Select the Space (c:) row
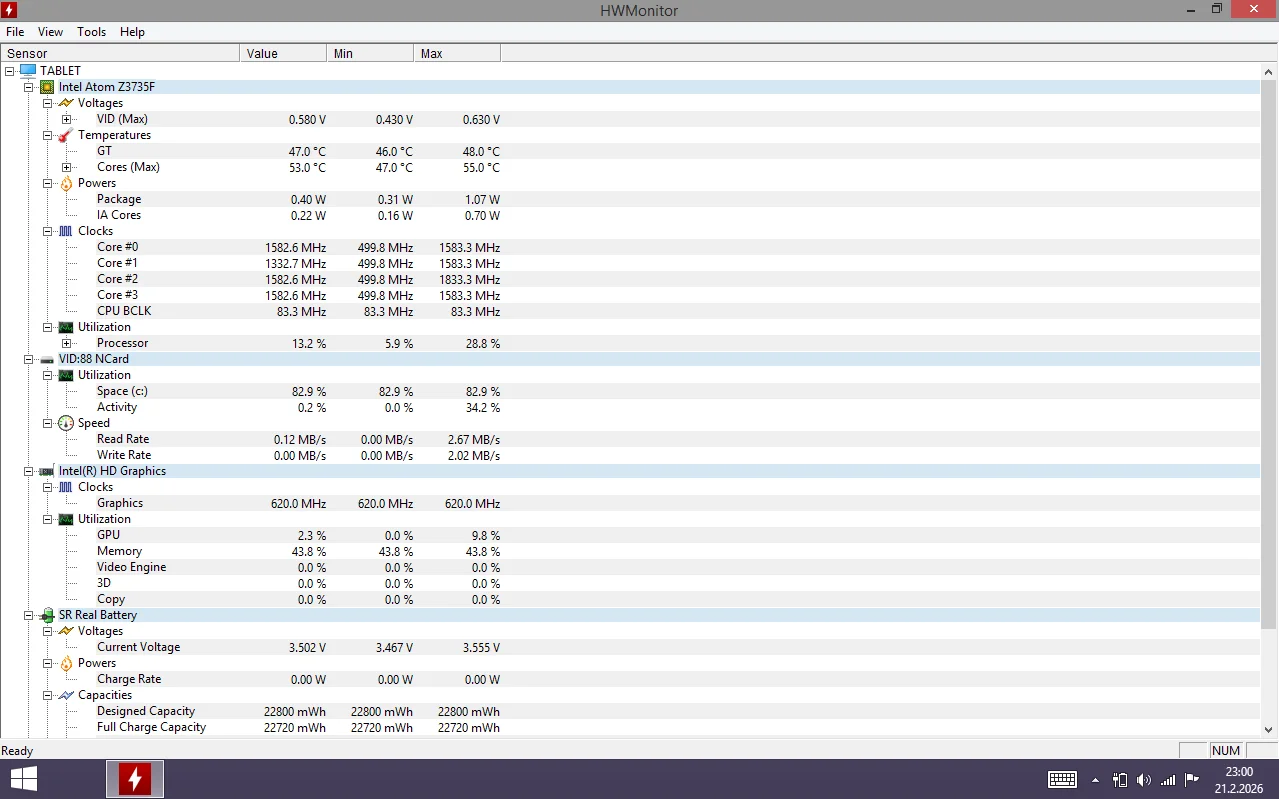Viewport: 1279px width, 799px height. (x=630, y=391)
